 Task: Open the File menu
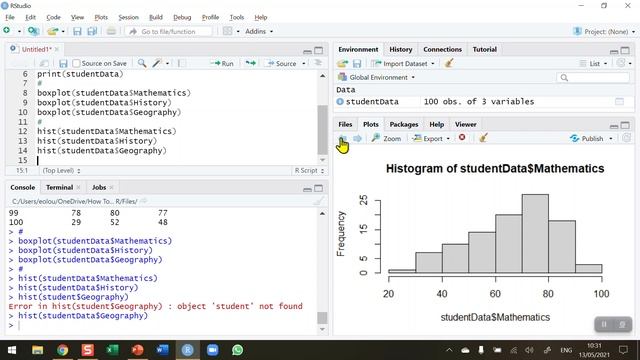[x=10, y=17]
